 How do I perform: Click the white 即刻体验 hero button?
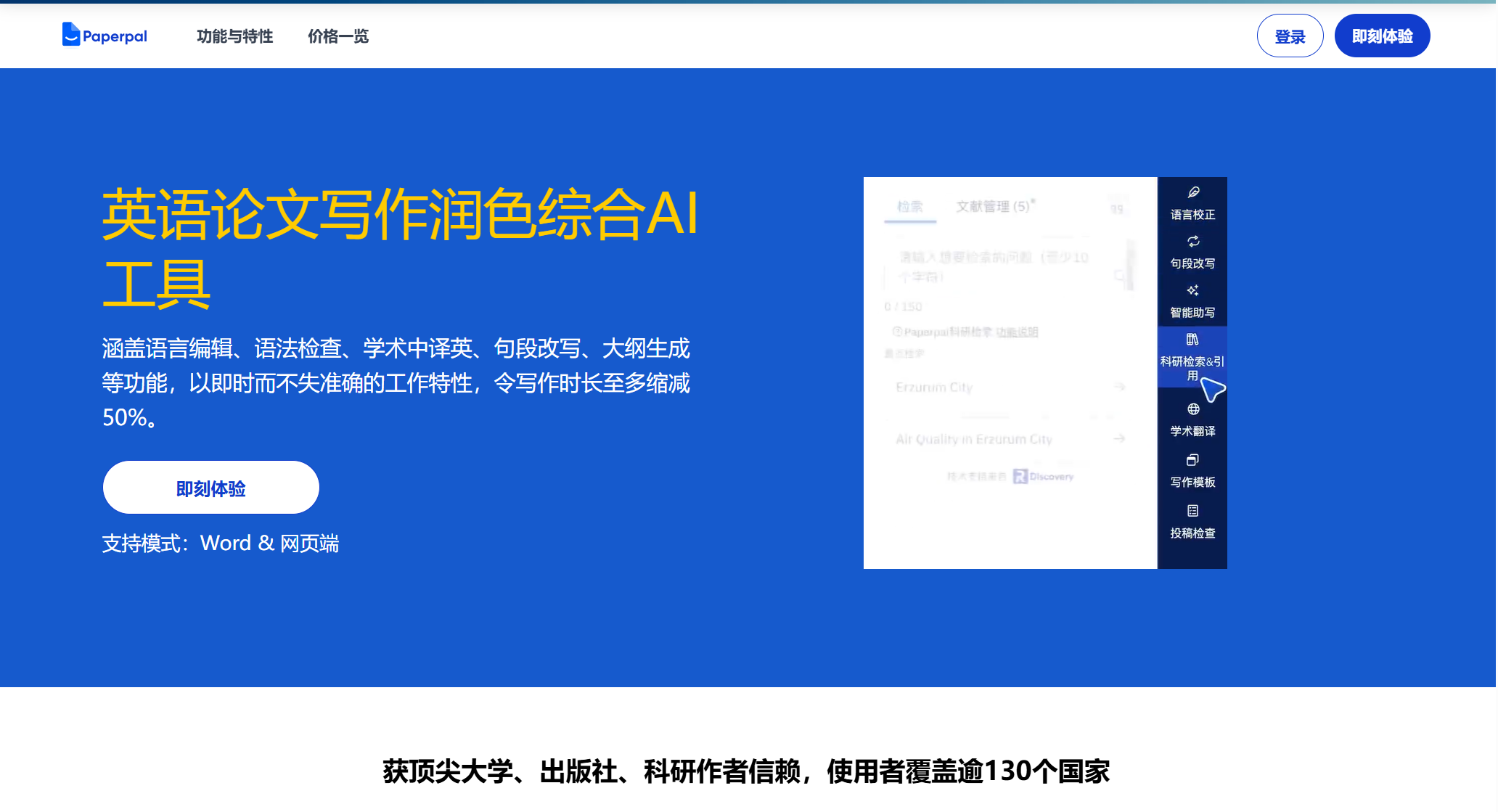coord(211,488)
